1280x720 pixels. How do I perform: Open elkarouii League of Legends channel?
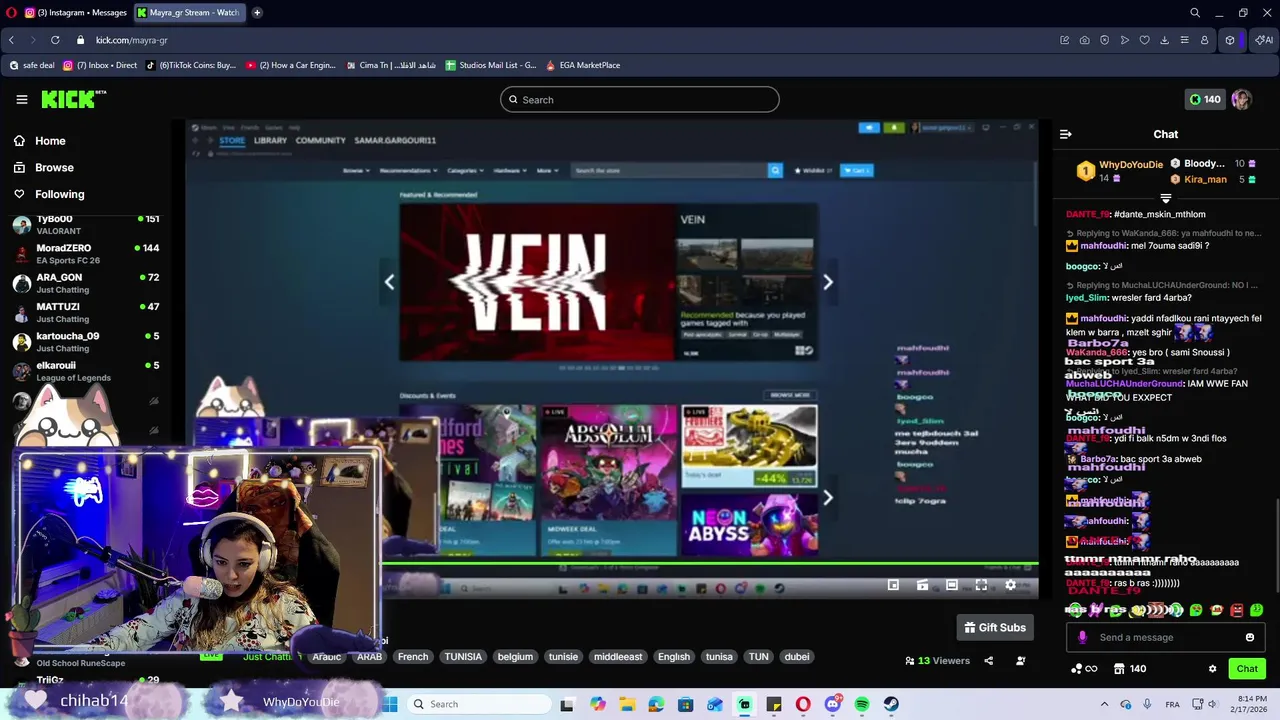point(86,371)
